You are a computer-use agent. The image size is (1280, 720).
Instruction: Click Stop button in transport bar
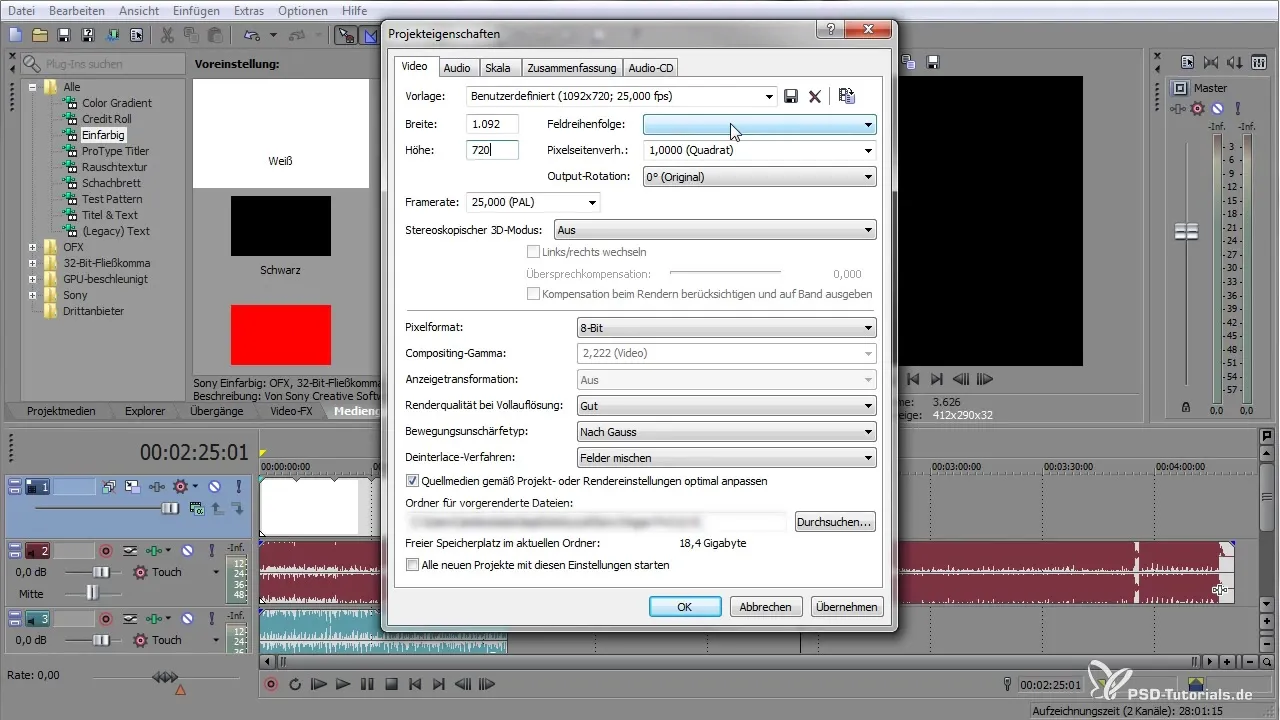click(x=391, y=685)
